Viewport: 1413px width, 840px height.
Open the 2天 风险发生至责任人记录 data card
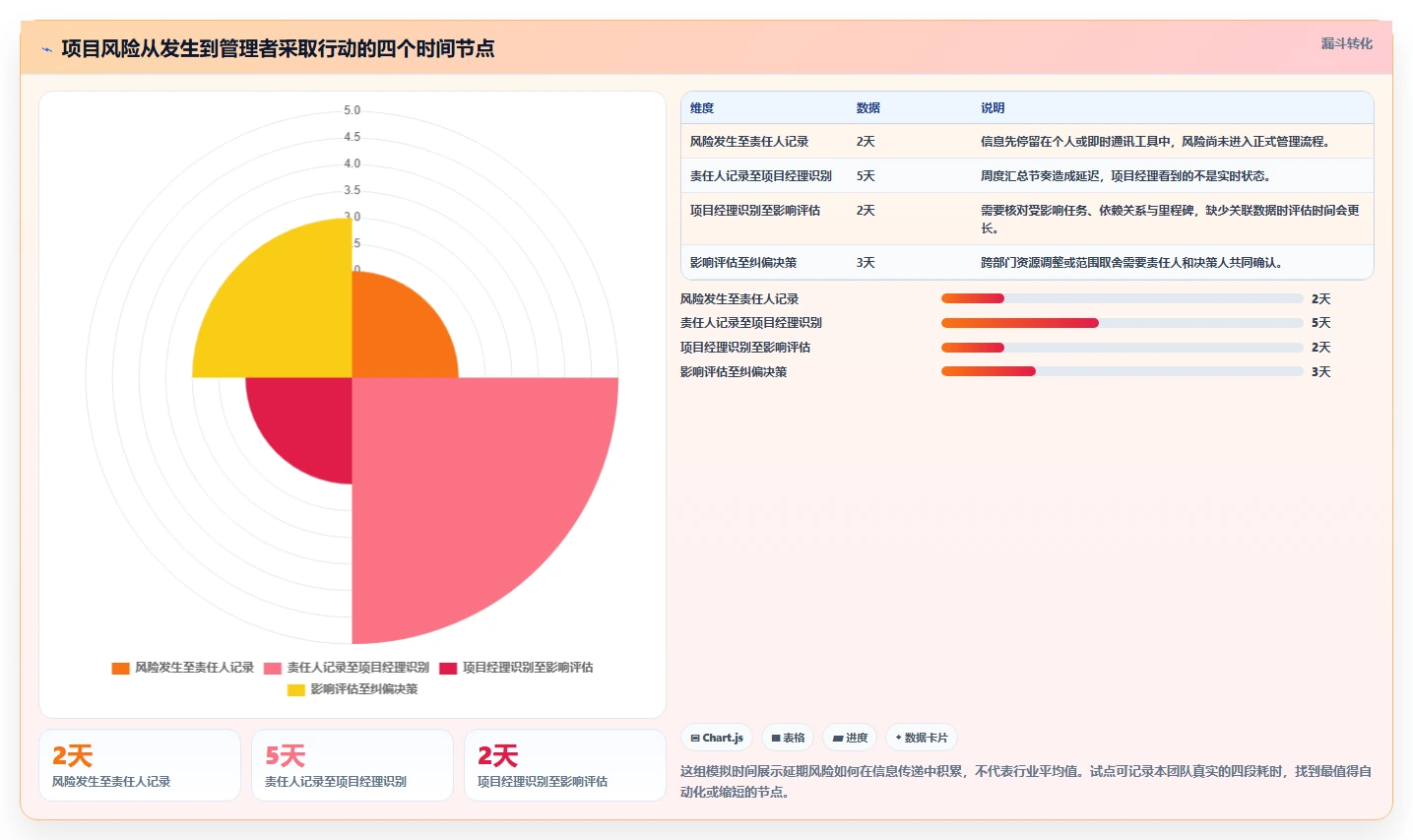click(x=140, y=765)
